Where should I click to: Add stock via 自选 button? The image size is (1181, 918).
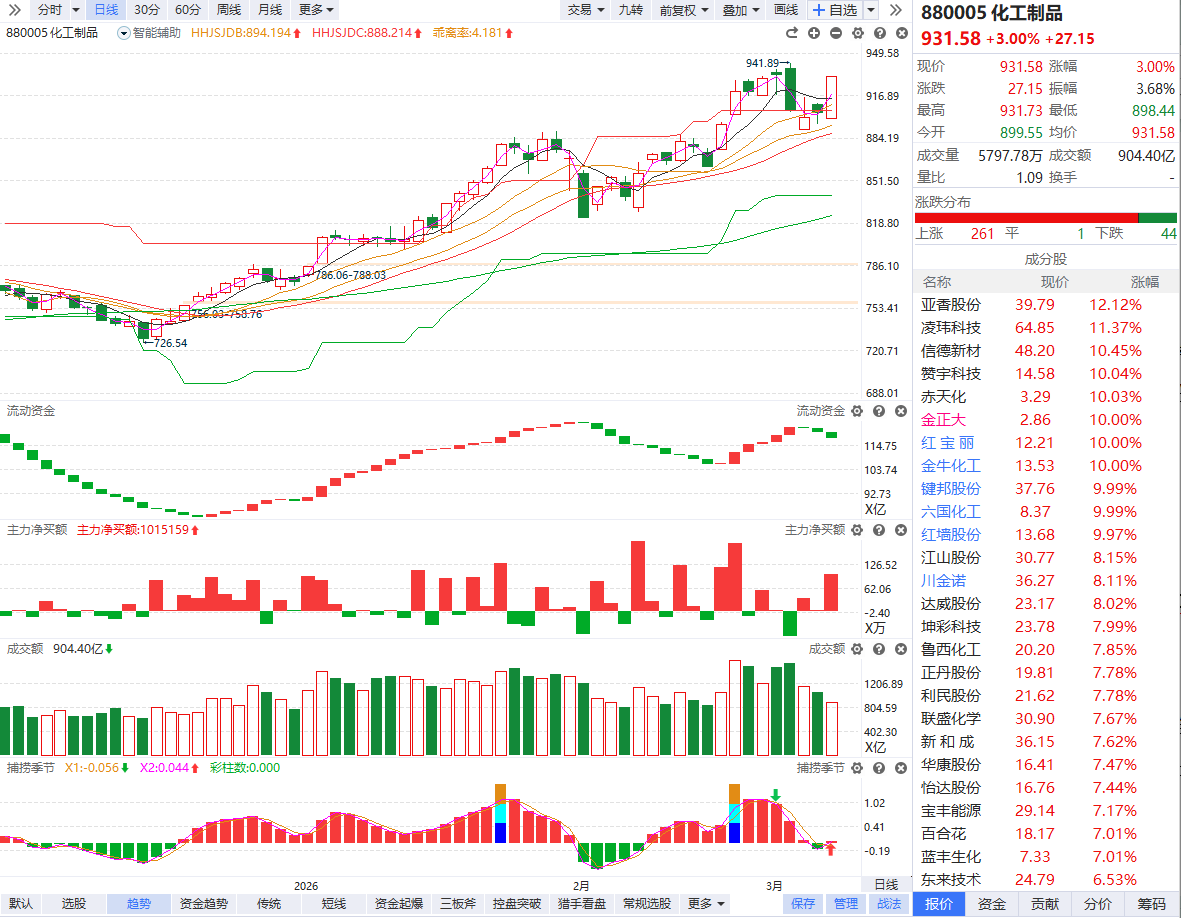pos(835,10)
